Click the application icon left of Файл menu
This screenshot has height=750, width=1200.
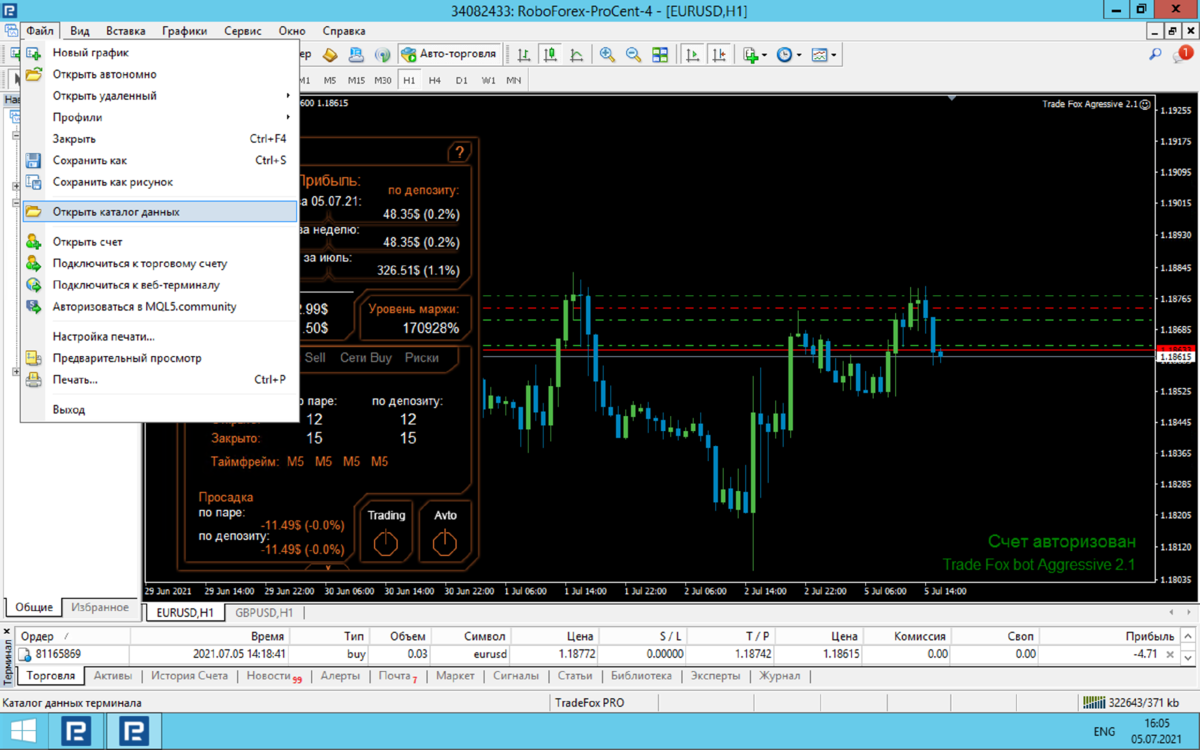(9, 31)
